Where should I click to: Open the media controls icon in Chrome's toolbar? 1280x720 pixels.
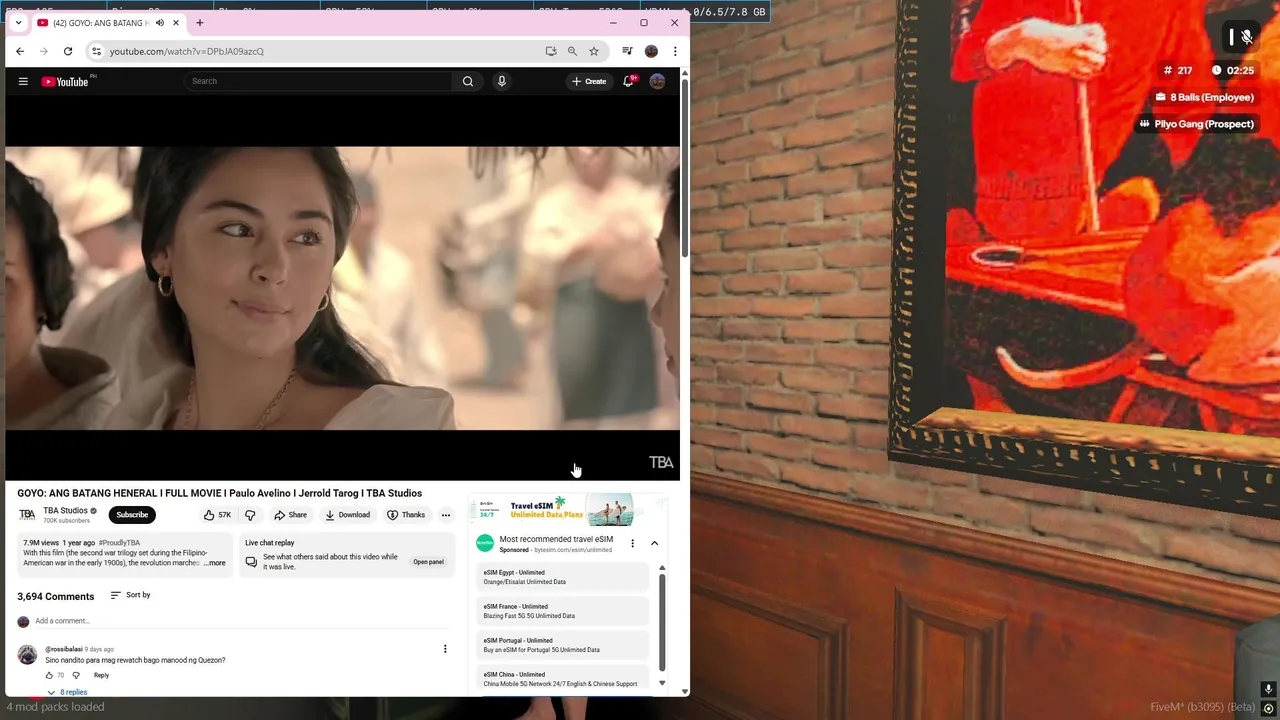tap(627, 51)
